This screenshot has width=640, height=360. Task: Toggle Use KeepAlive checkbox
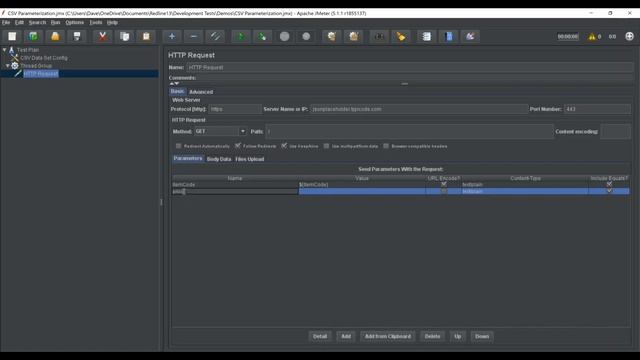[x=284, y=146]
